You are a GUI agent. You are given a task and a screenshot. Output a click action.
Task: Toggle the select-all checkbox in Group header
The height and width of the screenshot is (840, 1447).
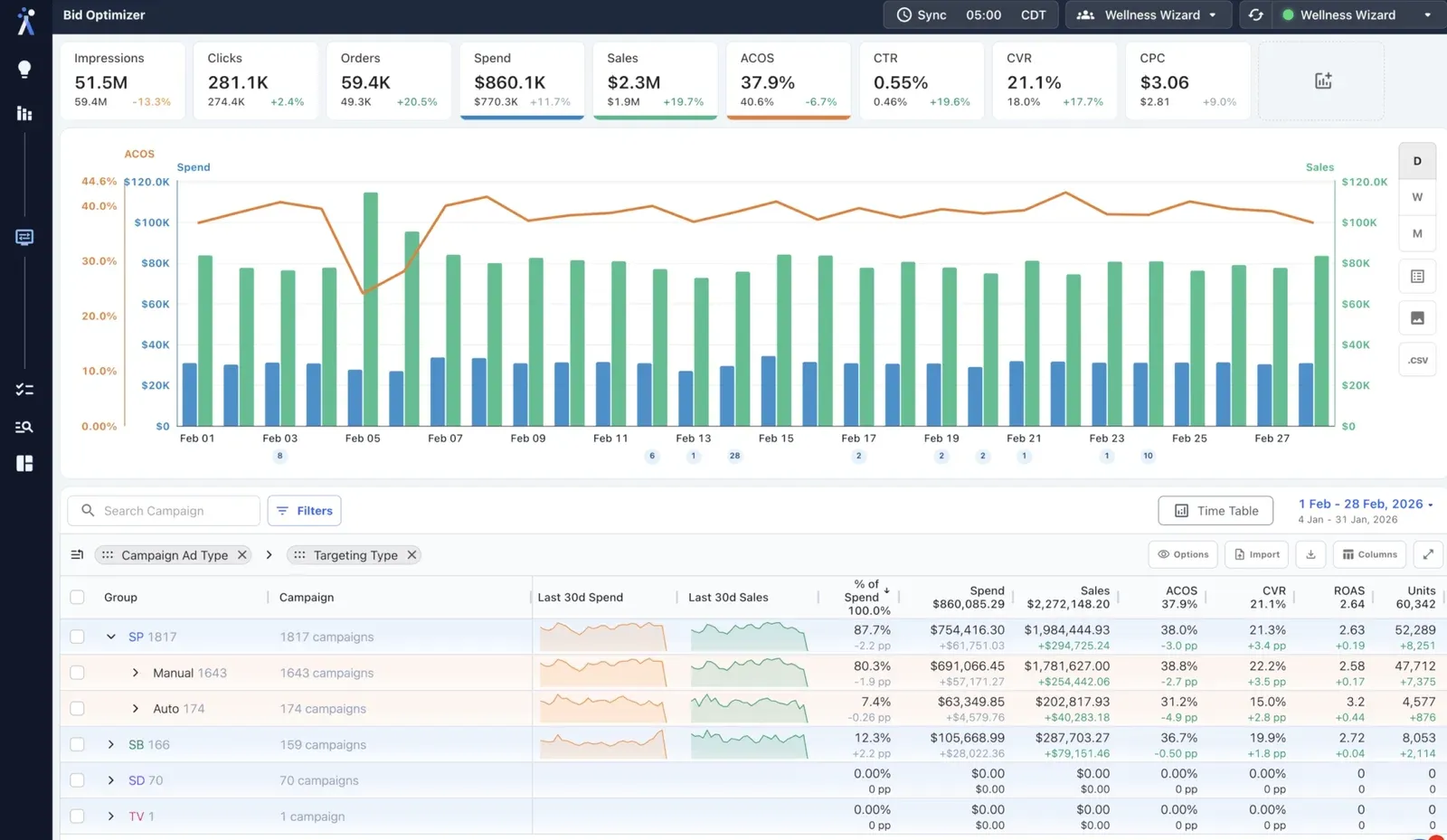[x=77, y=598]
